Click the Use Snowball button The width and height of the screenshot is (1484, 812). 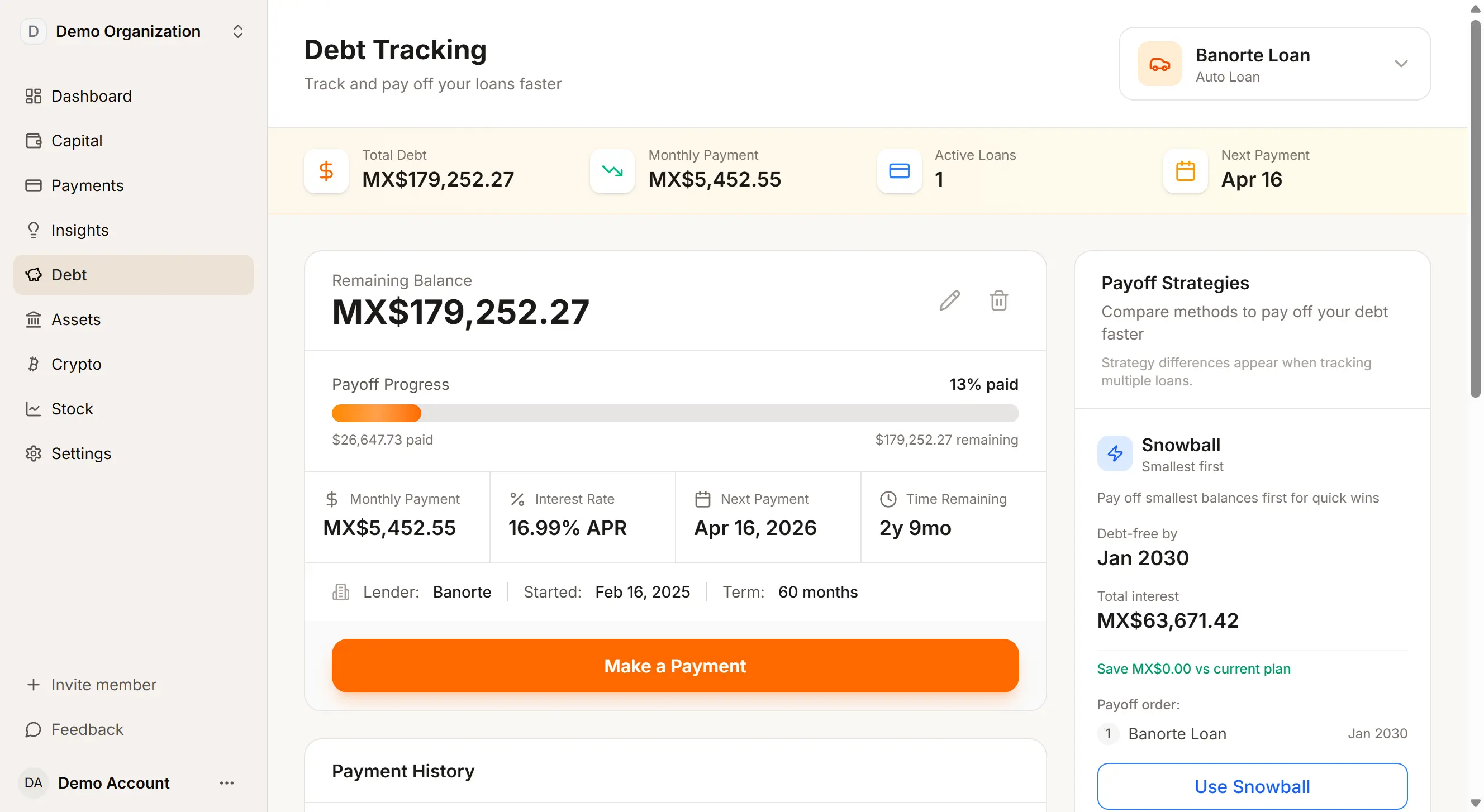1253,787
